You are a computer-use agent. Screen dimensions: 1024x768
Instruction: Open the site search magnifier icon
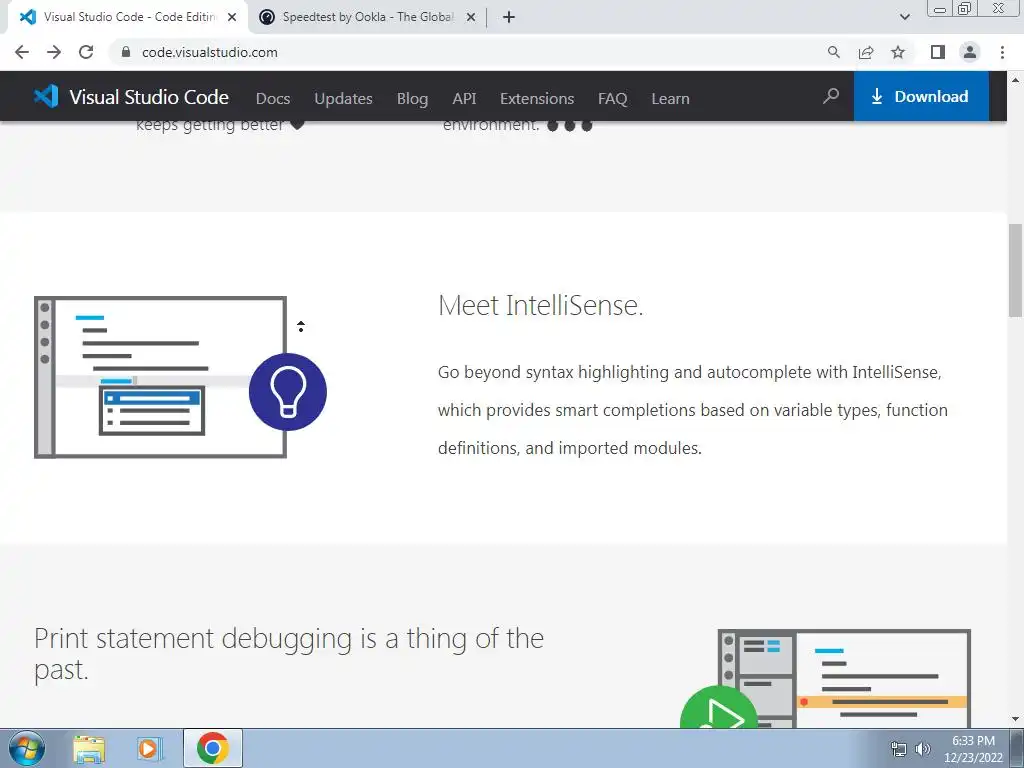(x=831, y=97)
